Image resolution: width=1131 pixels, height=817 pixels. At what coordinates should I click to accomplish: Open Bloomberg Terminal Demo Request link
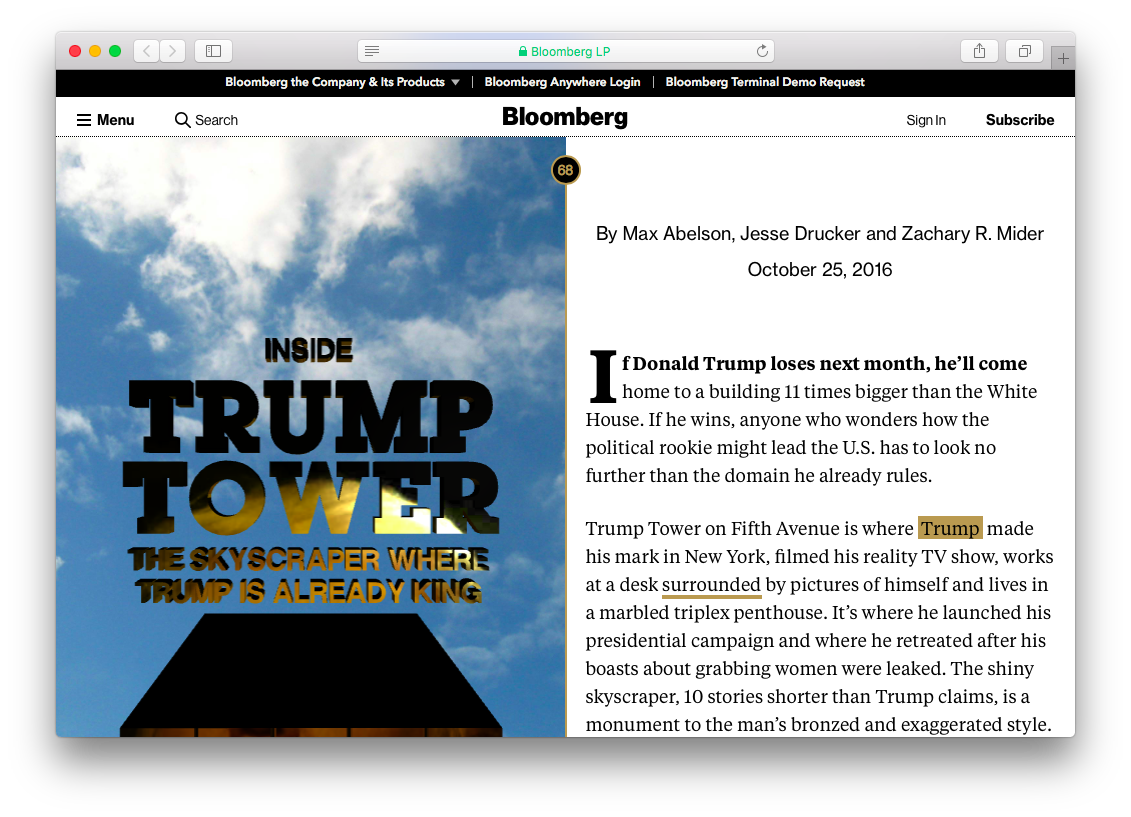(x=765, y=82)
